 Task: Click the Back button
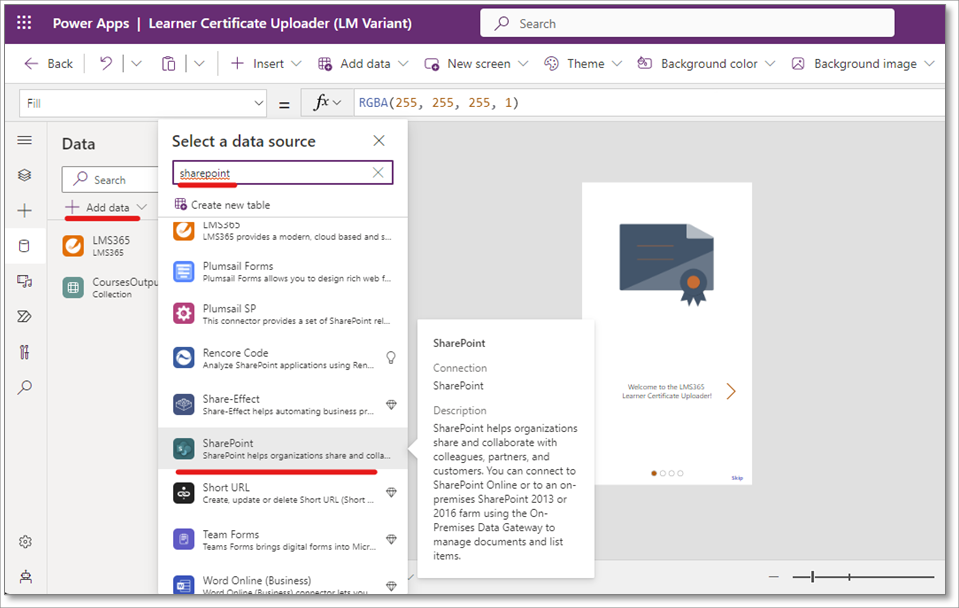[x=48, y=63]
